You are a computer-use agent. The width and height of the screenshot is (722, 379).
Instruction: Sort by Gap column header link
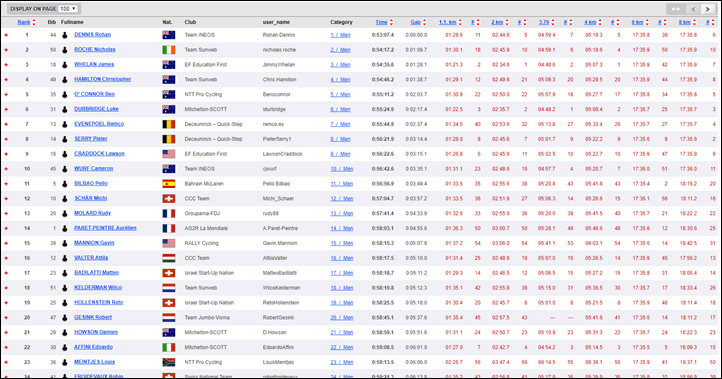[416, 22]
